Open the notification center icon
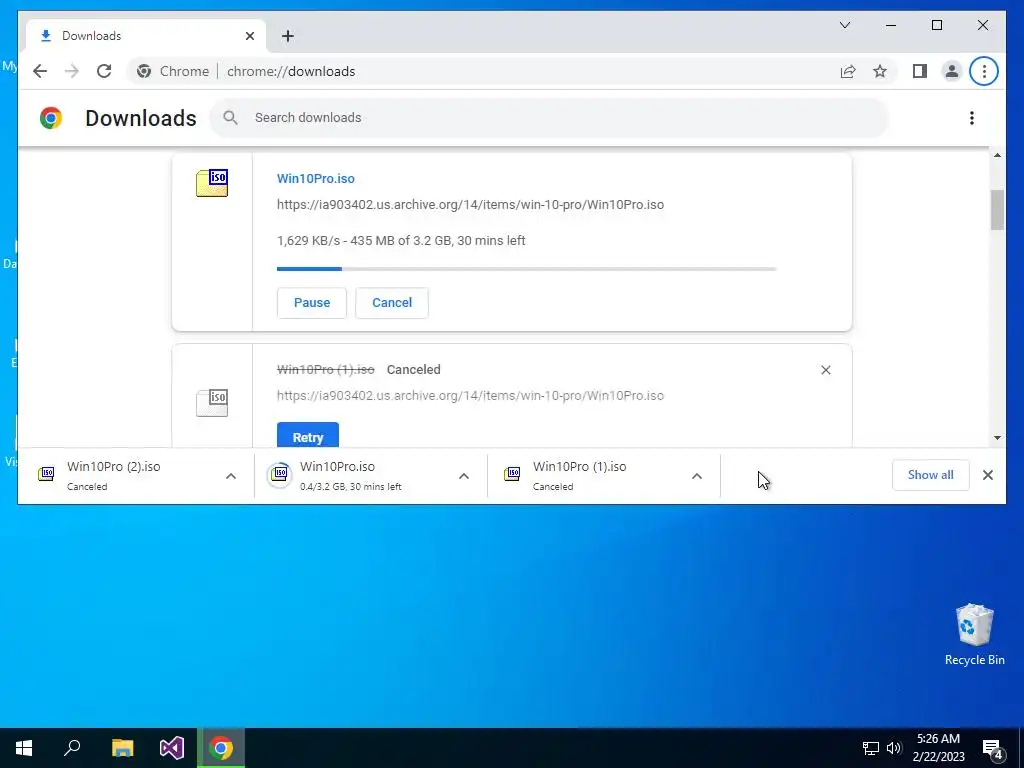This screenshot has height=768, width=1024. pos(993,749)
